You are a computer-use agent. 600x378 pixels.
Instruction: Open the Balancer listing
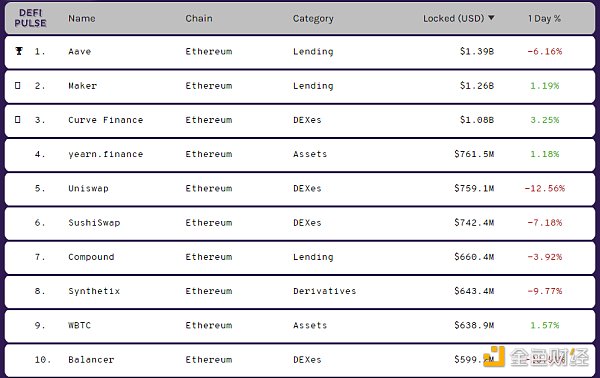click(x=91, y=360)
